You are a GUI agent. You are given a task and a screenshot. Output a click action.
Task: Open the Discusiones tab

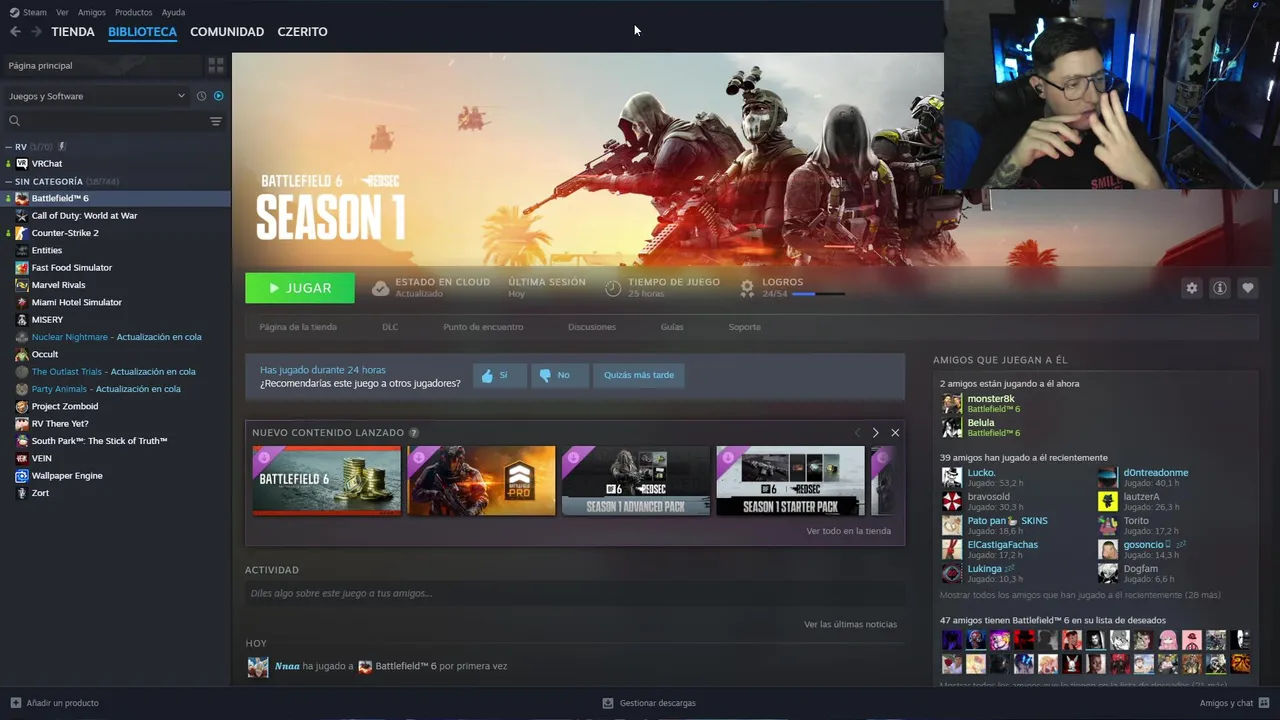pyautogui.click(x=592, y=327)
